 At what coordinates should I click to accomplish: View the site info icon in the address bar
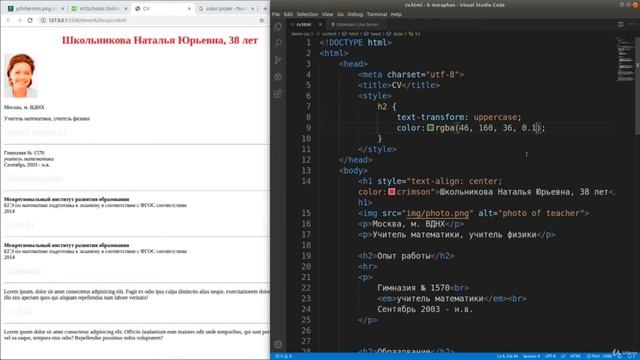click(43, 20)
